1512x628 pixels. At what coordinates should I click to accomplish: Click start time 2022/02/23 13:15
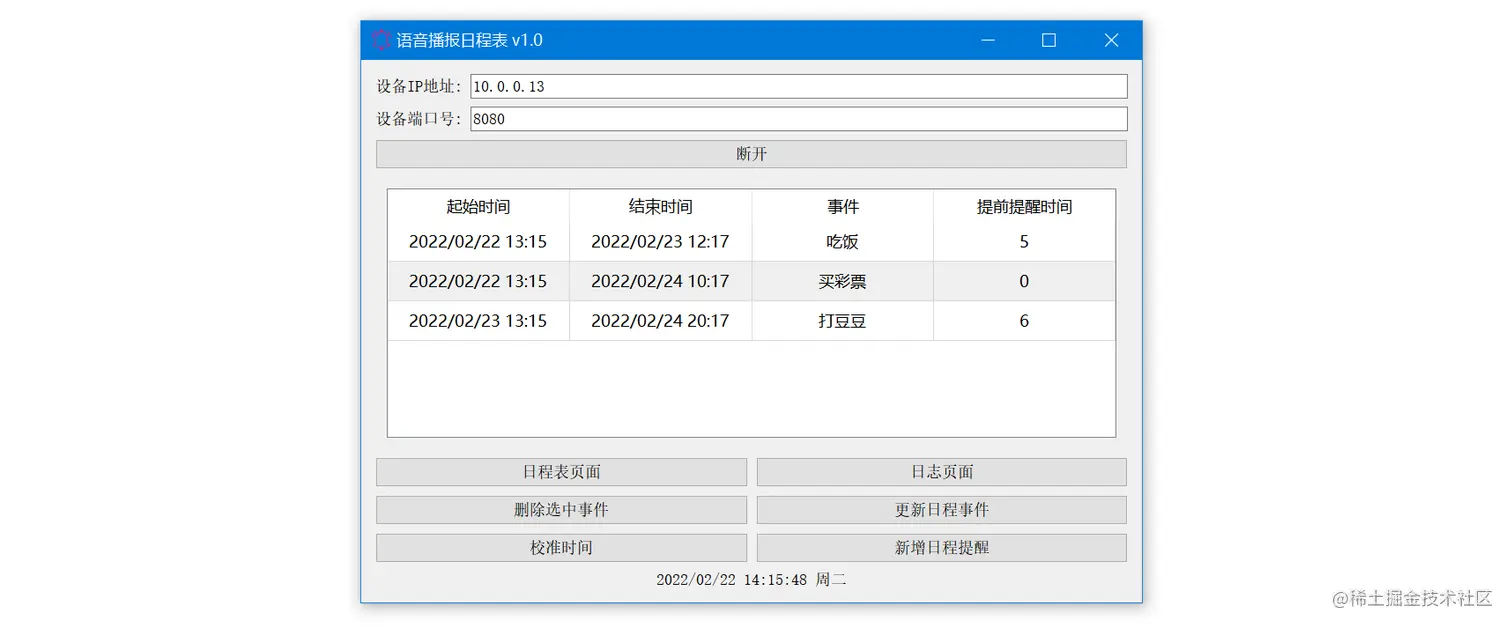(478, 321)
